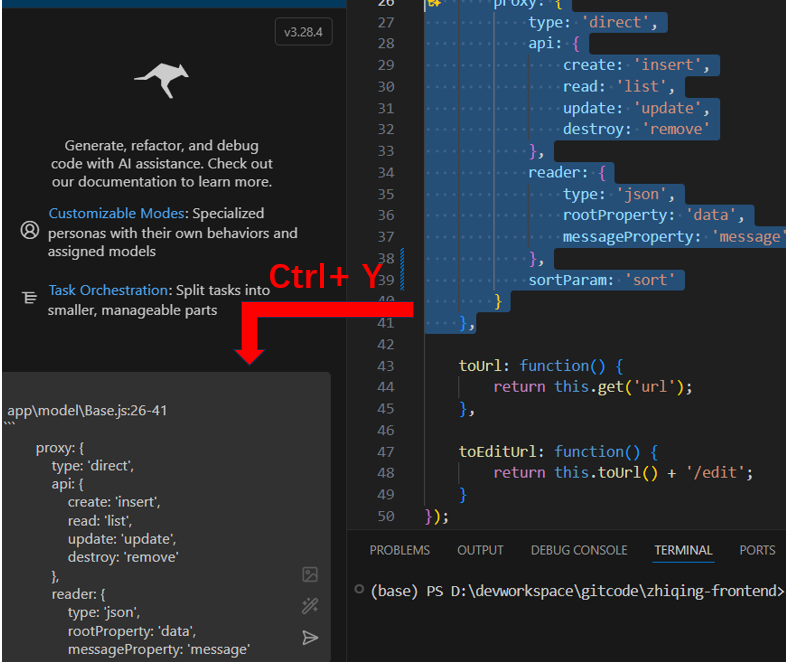
Task: Click the add image icon in chat input
Action: coord(310,574)
